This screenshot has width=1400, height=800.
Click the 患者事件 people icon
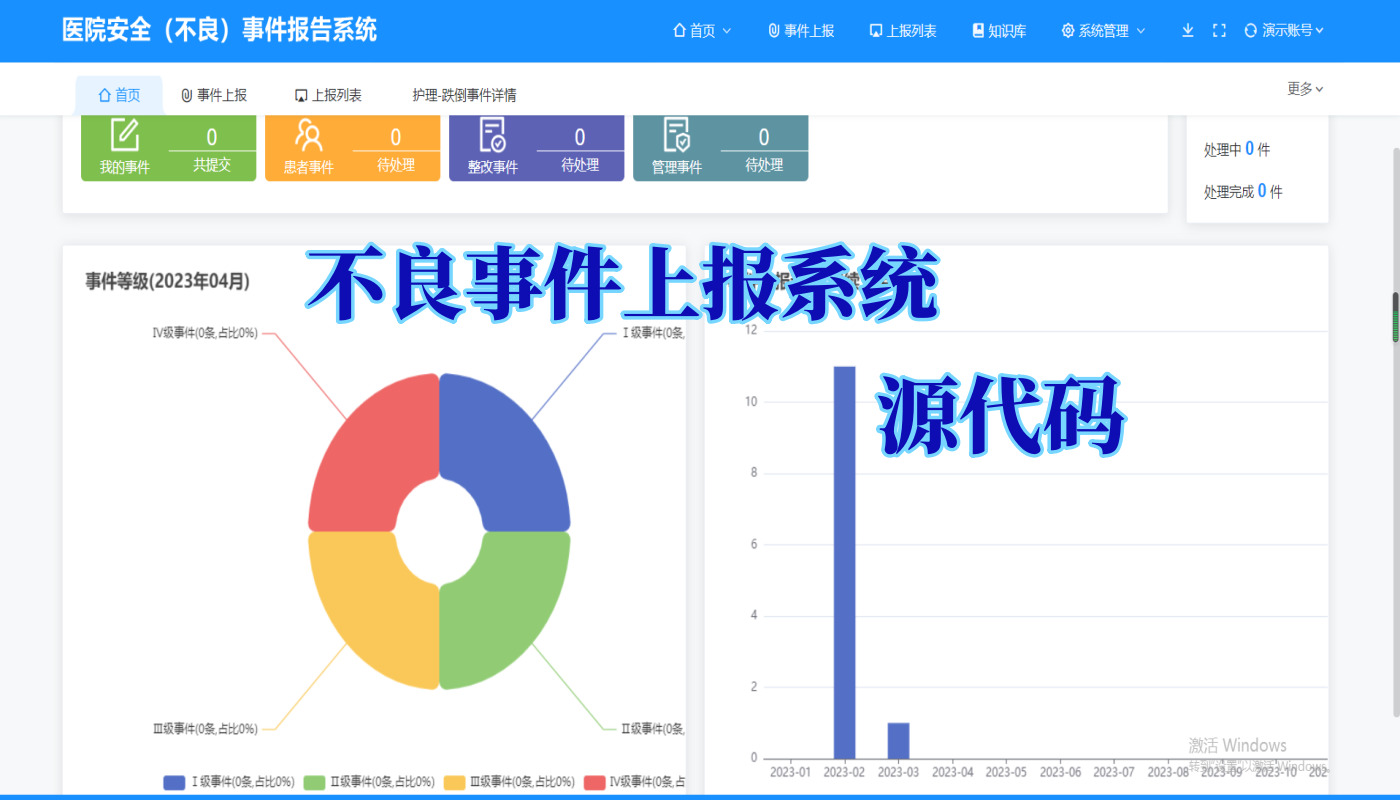click(x=309, y=135)
